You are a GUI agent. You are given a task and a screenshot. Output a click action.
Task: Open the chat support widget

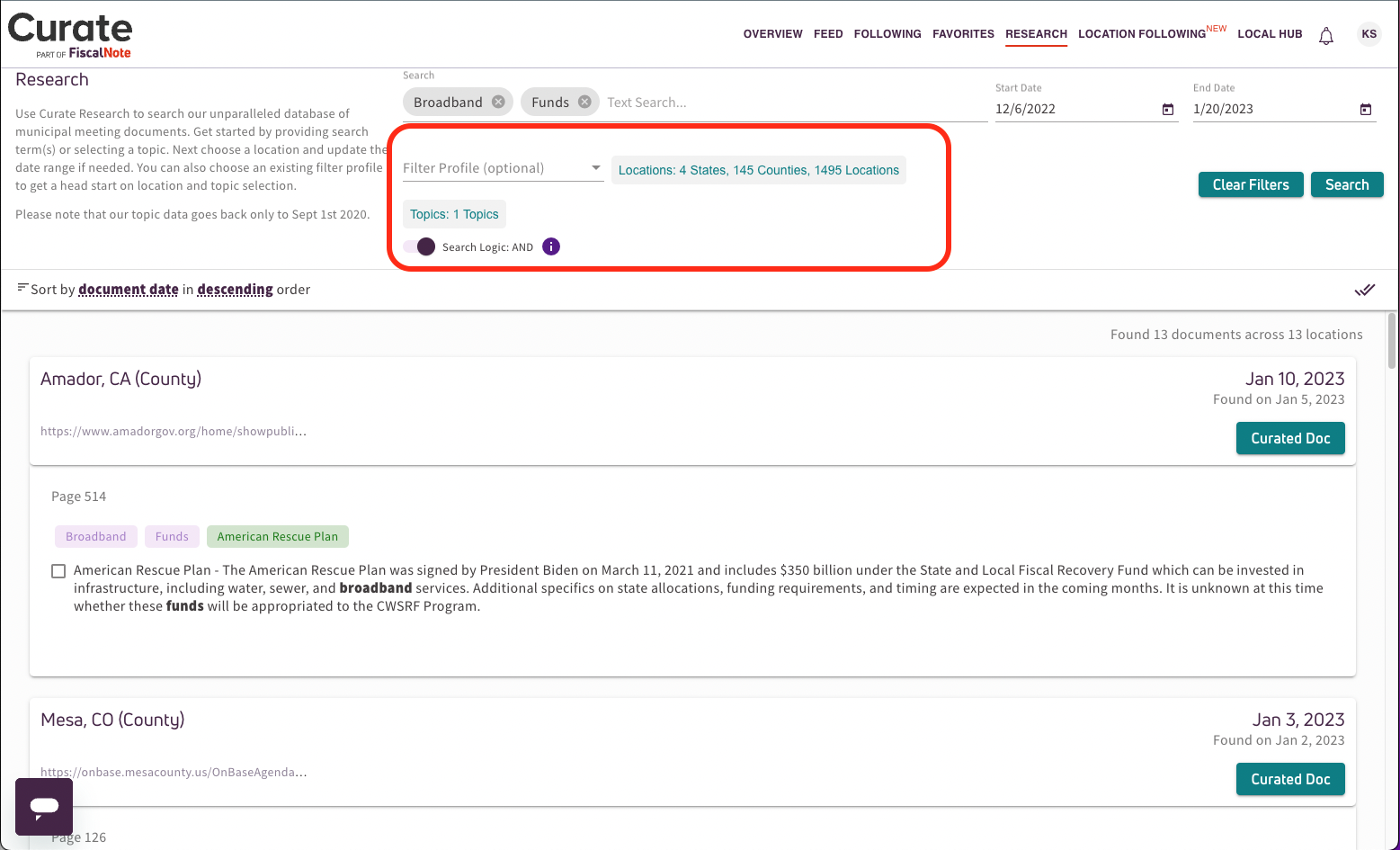[x=44, y=807]
